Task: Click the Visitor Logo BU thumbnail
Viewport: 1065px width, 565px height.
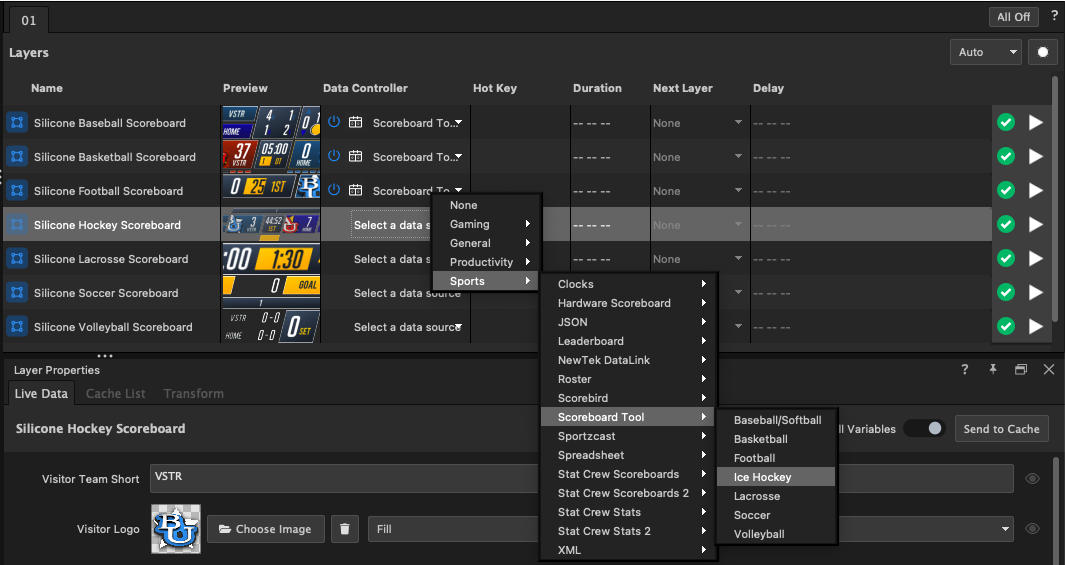Action: [176, 529]
